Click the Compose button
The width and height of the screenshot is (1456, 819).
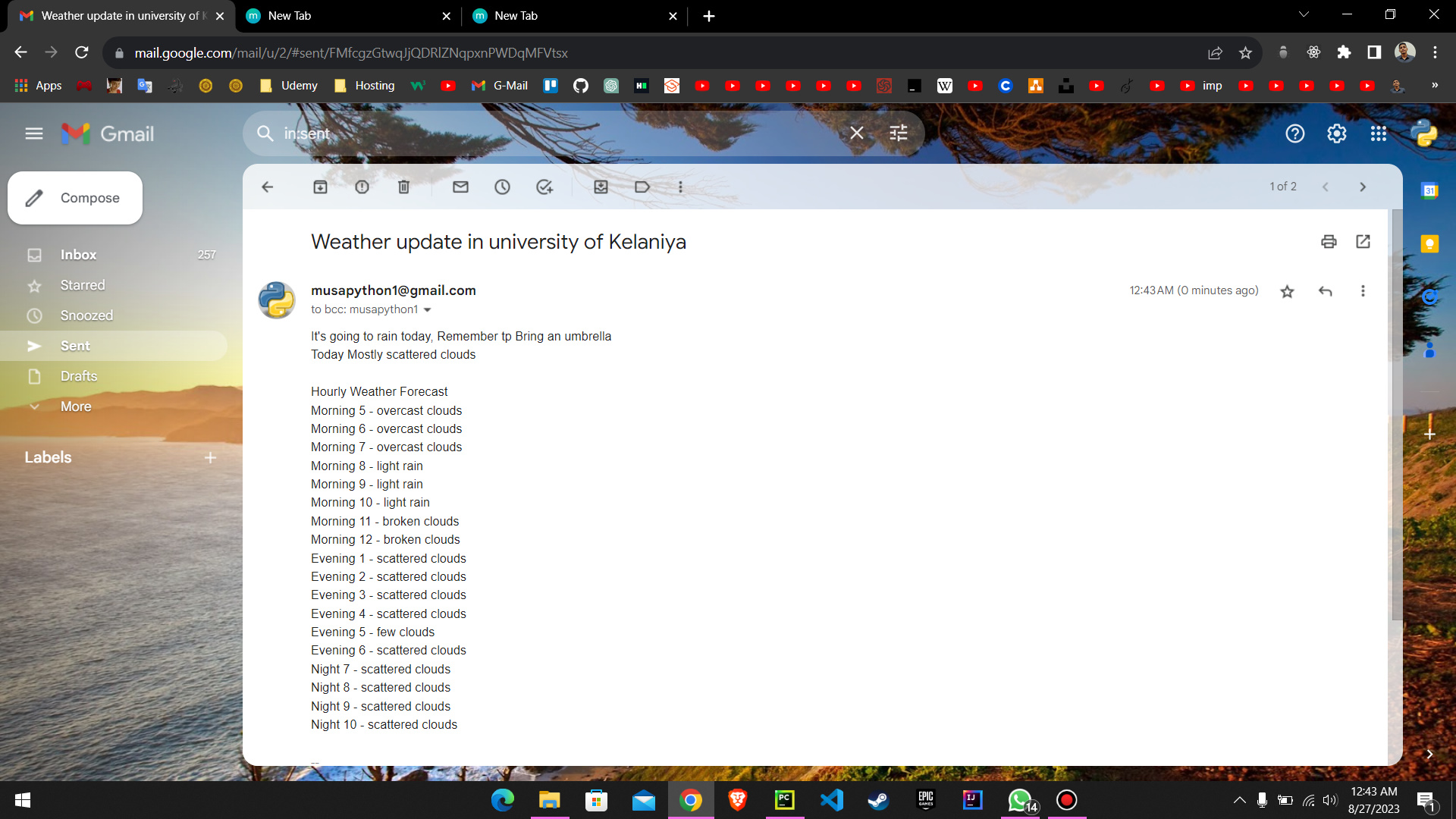tap(75, 198)
